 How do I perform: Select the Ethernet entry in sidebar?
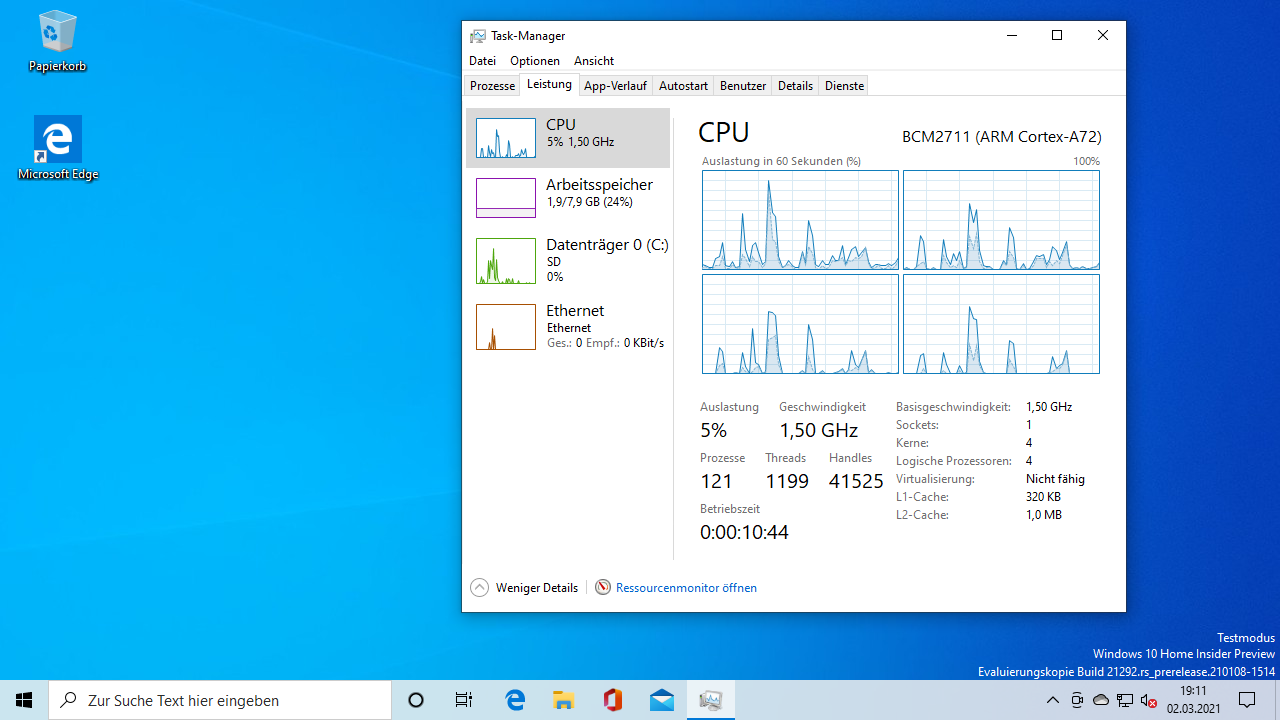coord(568,326)
